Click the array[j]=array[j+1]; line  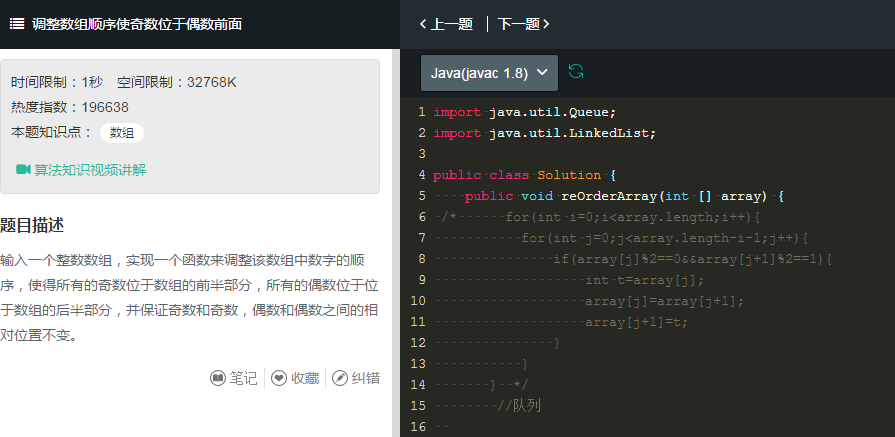click(x=664, y=301)
